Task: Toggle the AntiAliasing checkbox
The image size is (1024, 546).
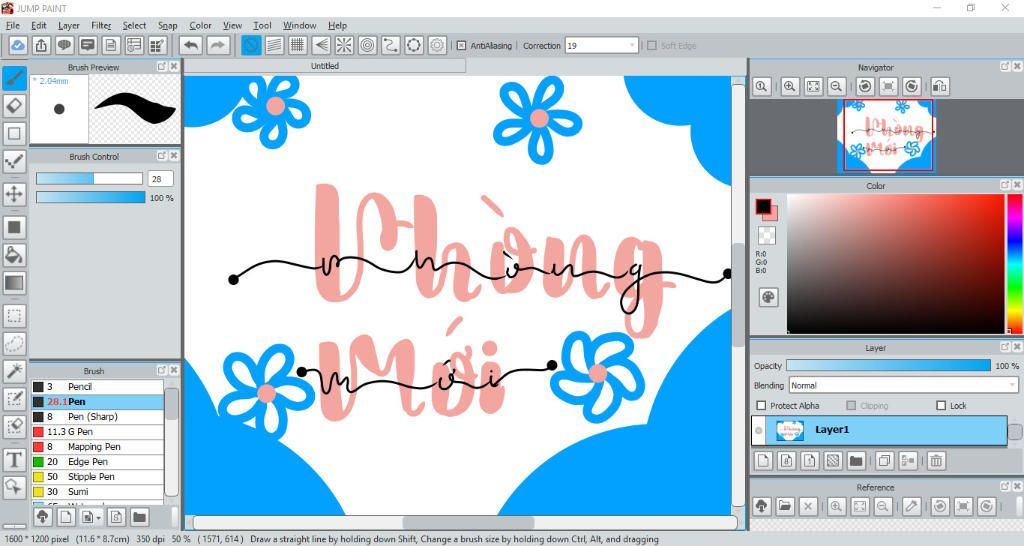Action: pyautogui.click(x=461, y=46)
